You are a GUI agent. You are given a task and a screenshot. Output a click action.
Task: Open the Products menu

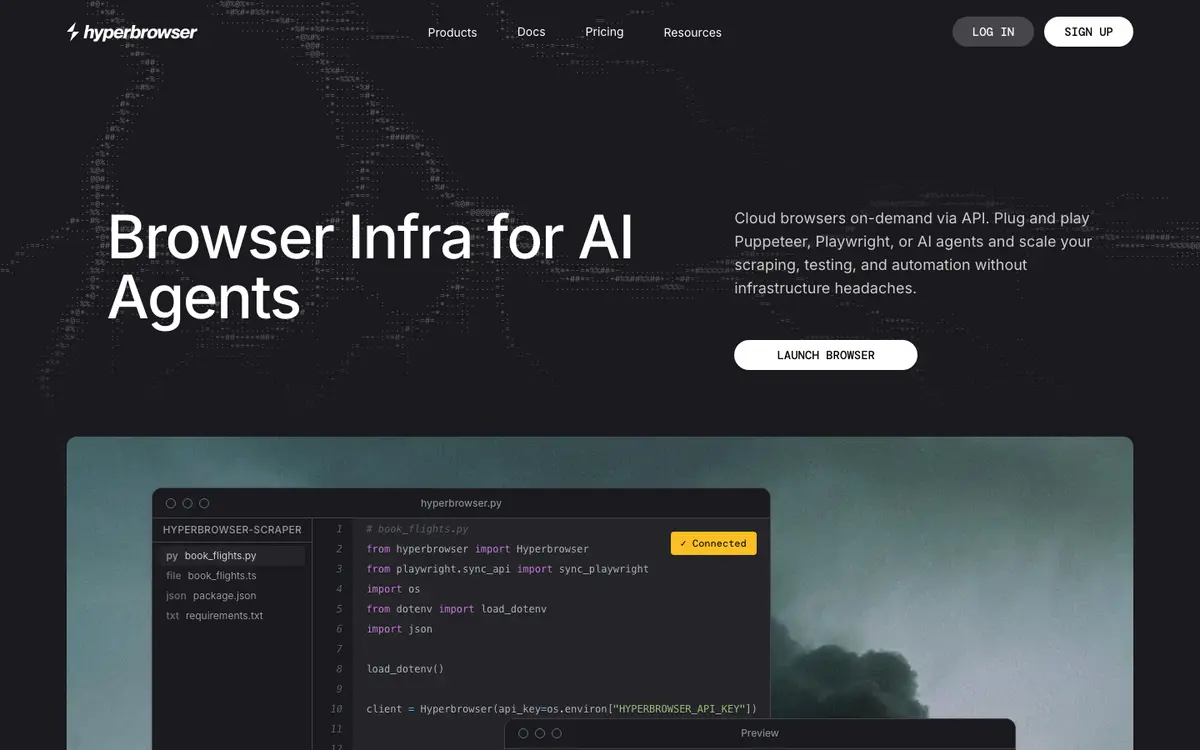tap(452, 32)
